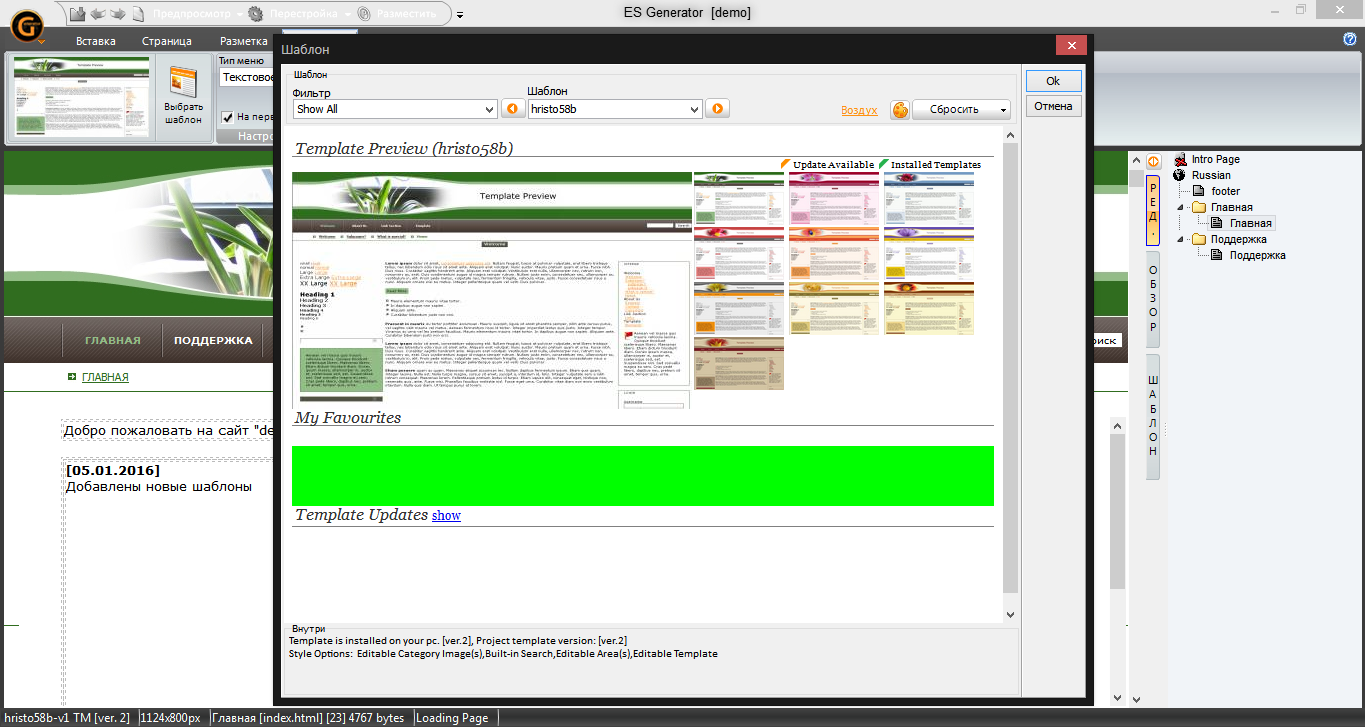Toggle the 'На перв' checkbox
Screen dimensions: 1365x727
tap(227, 117)
